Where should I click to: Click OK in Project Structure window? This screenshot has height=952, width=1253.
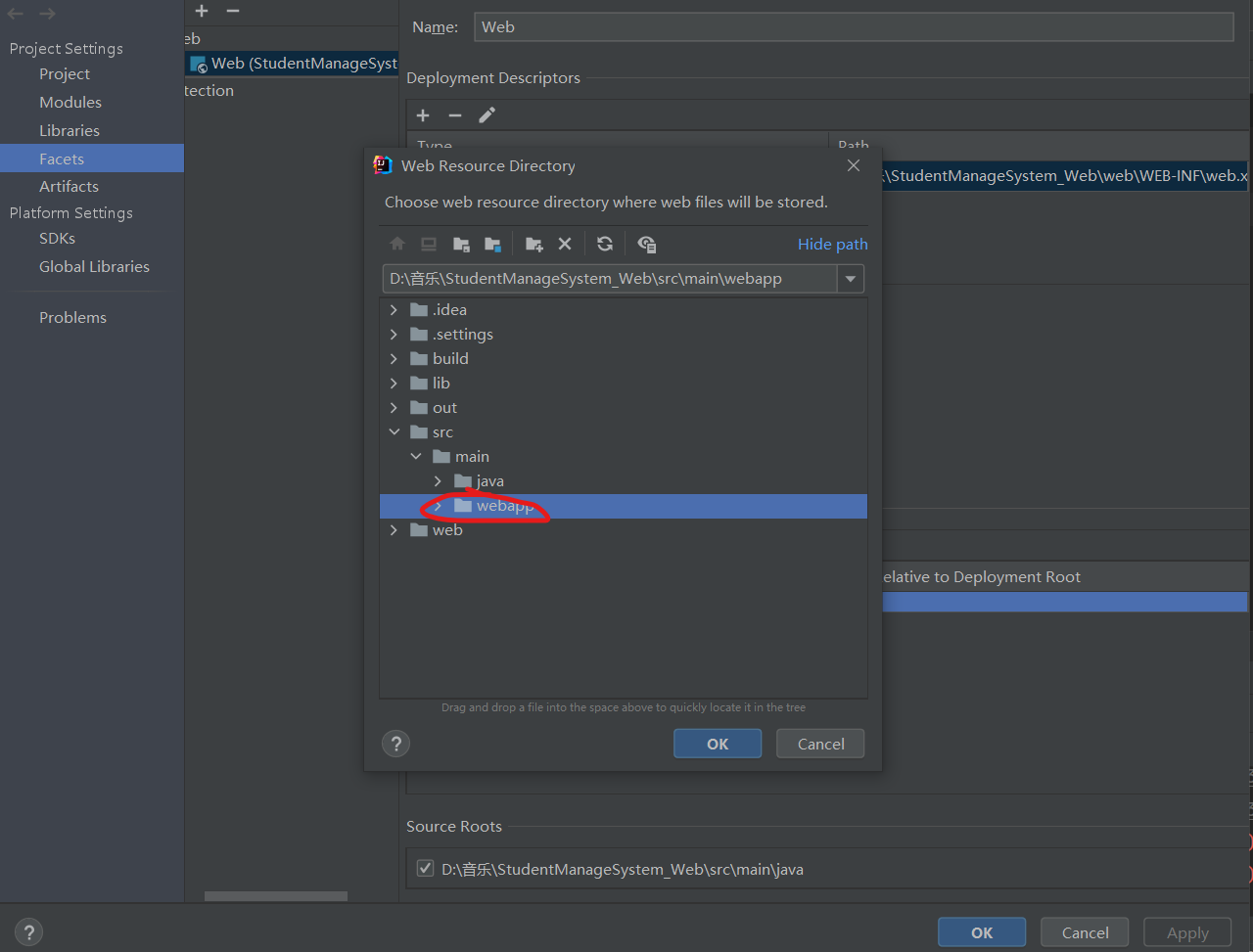click(x=982, y=932)
